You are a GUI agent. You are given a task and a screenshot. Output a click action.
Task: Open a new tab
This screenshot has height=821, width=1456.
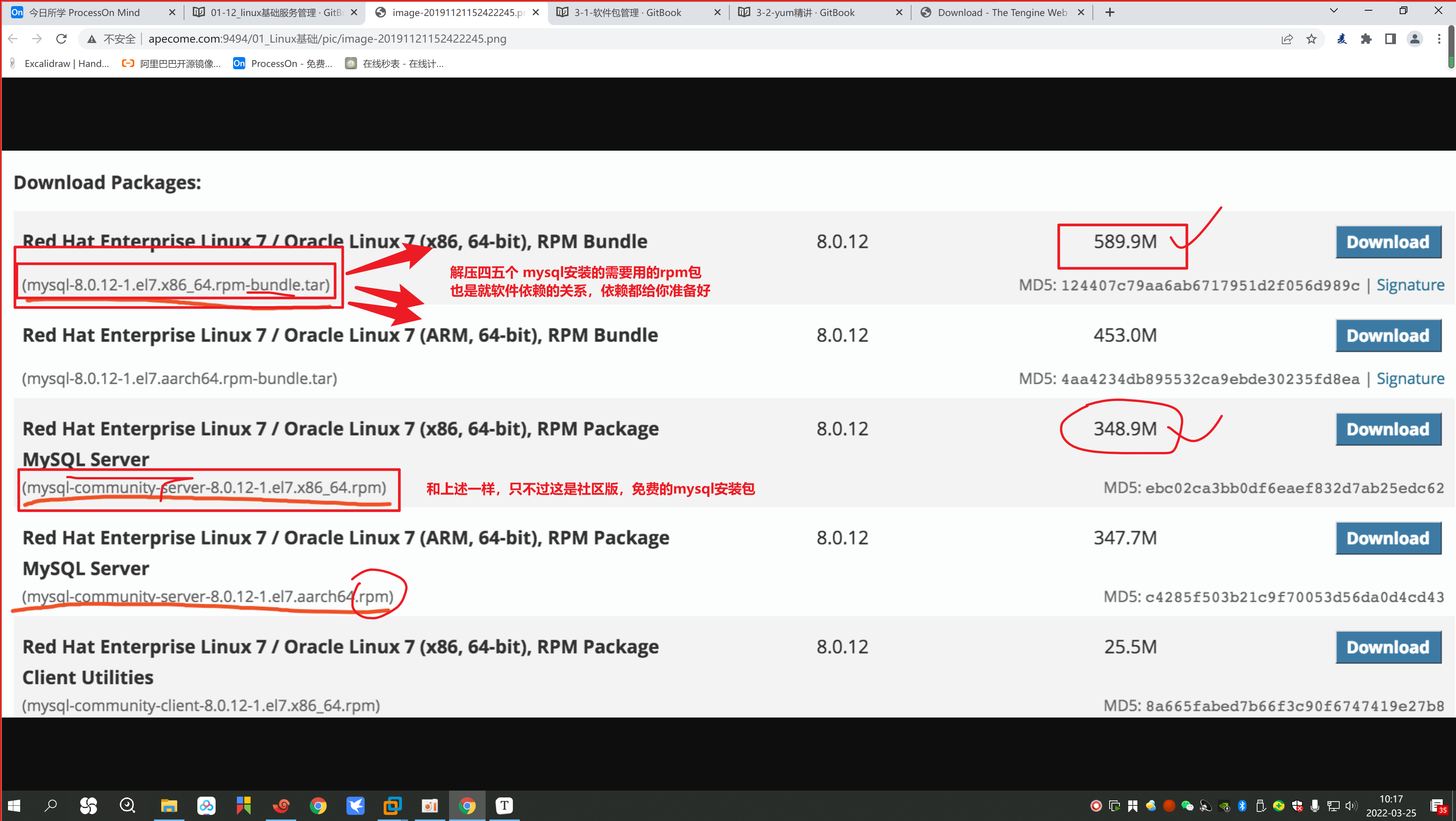pyautogui.click(x=1110, y=13)
